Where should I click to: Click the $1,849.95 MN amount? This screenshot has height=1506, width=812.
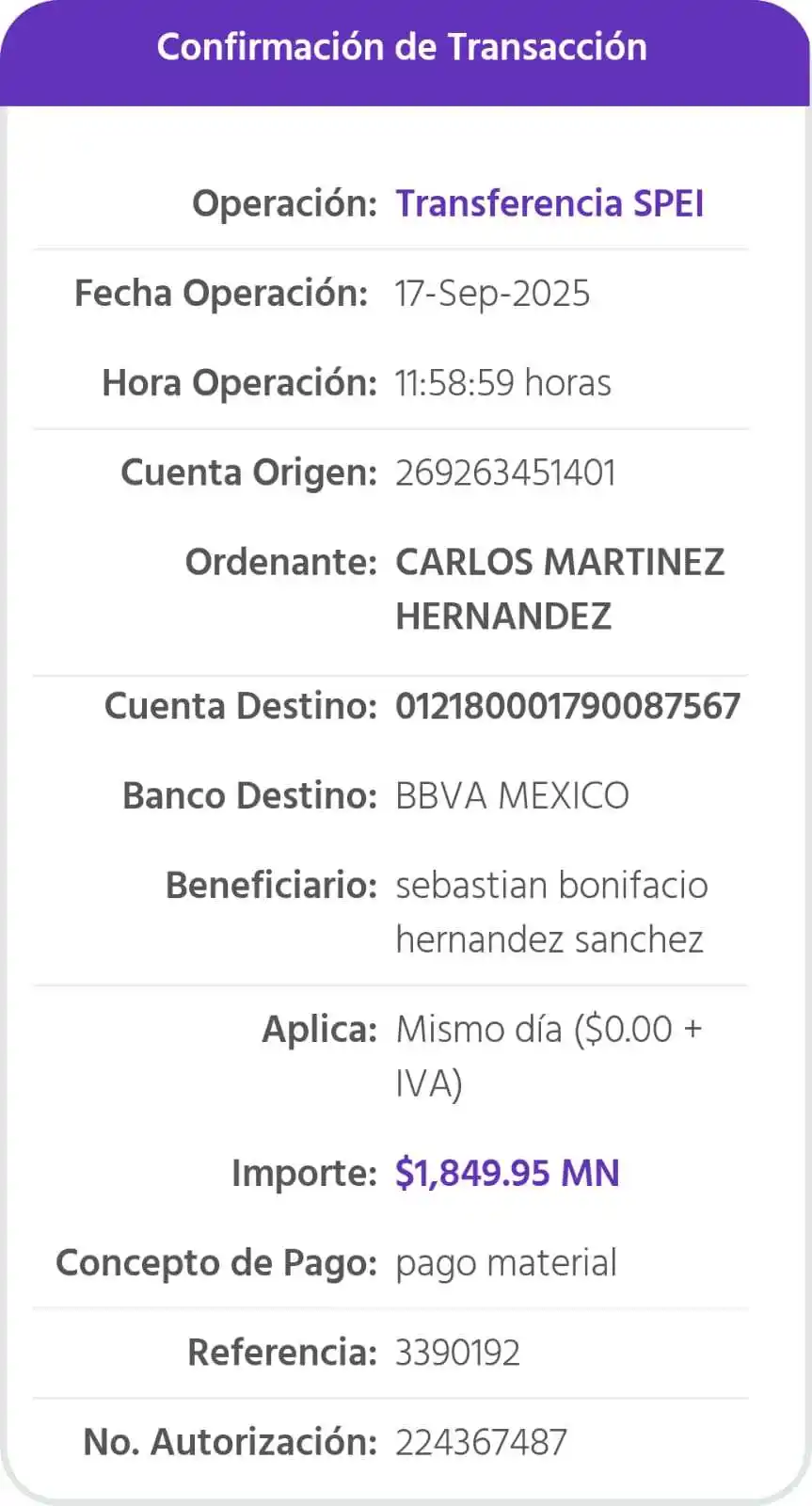(507, 1173)
